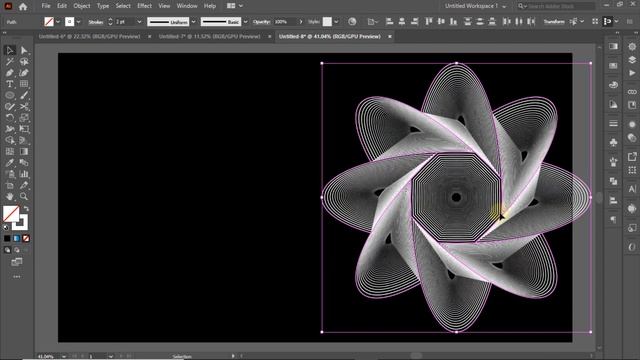Click the toolbar Fill color swatch
640x360 pixels.
click(11, 213)
